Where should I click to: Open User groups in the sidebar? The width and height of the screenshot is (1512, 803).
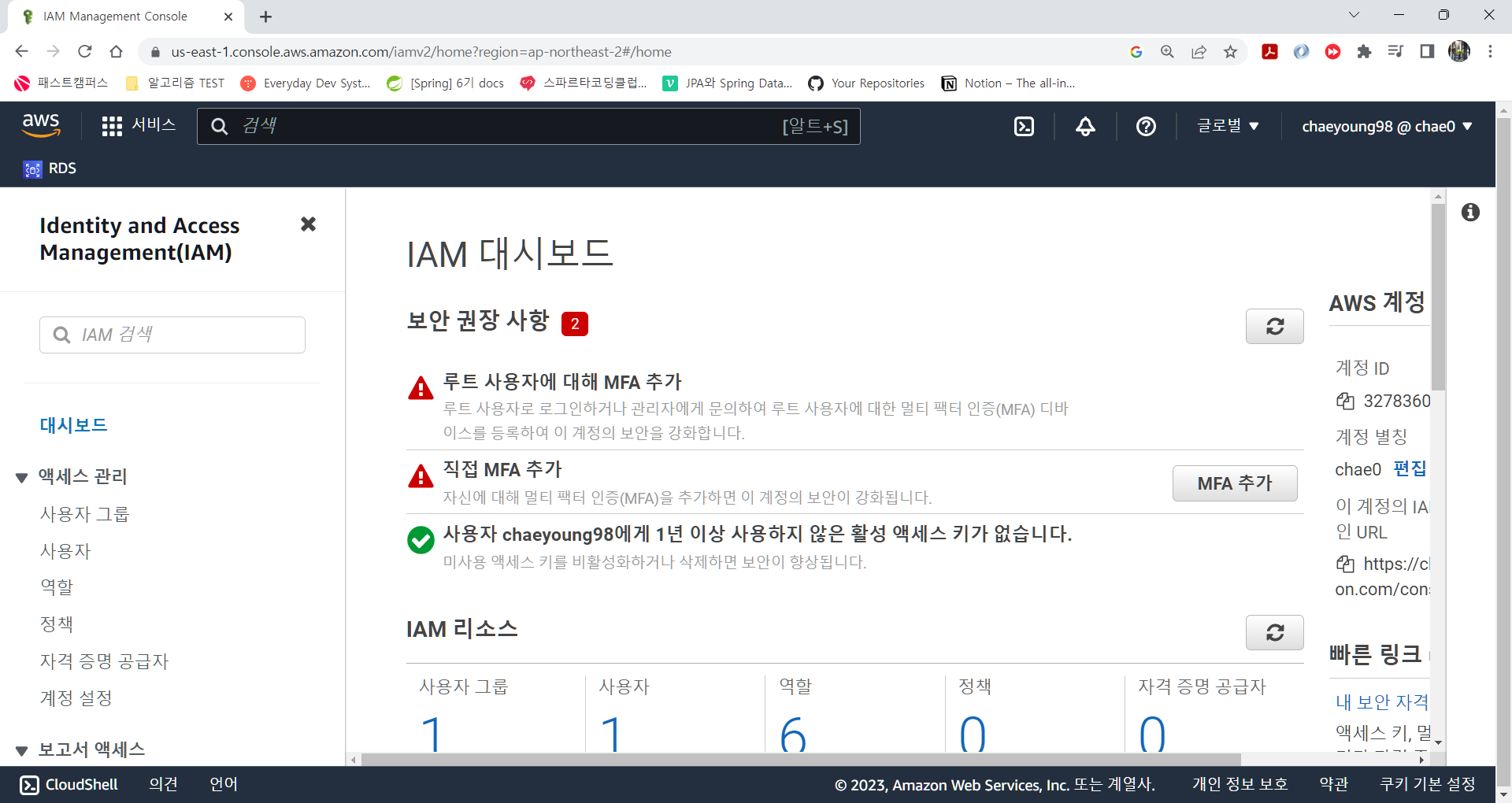[x=84, y=514]
